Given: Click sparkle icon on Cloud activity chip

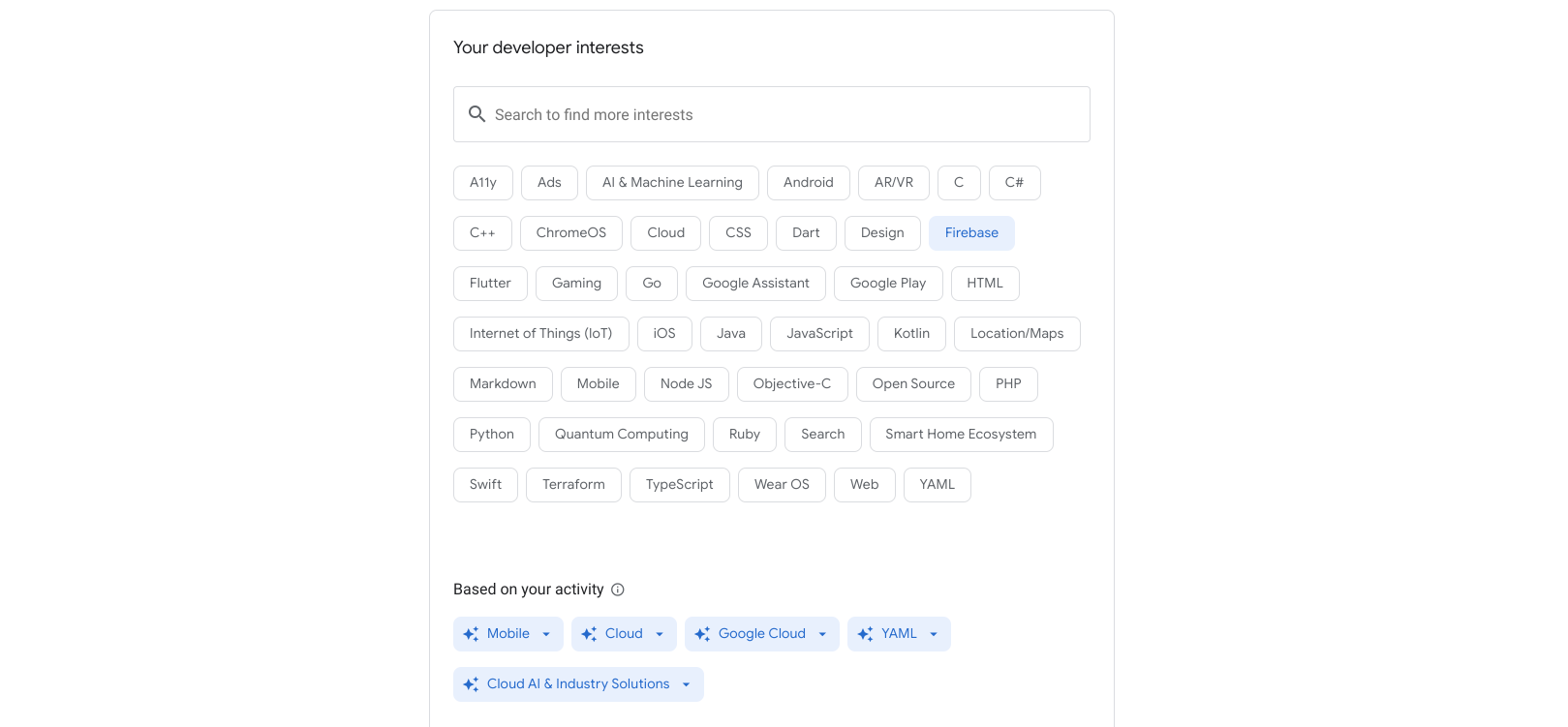Looking at the screenshot, I should coord(589,634).
